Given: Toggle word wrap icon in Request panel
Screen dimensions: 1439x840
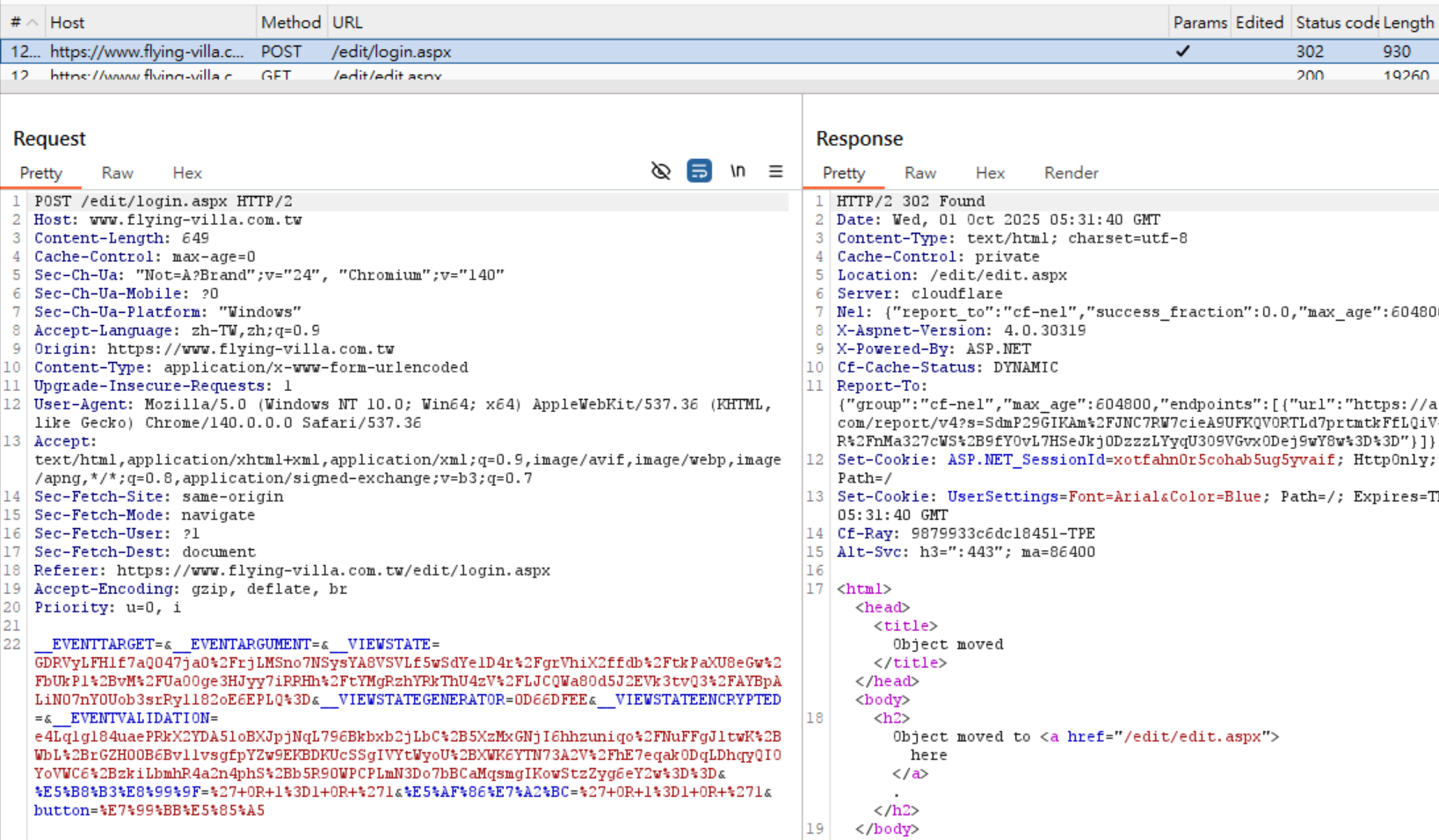Looking at the screenshot, I should pos(699,171).
